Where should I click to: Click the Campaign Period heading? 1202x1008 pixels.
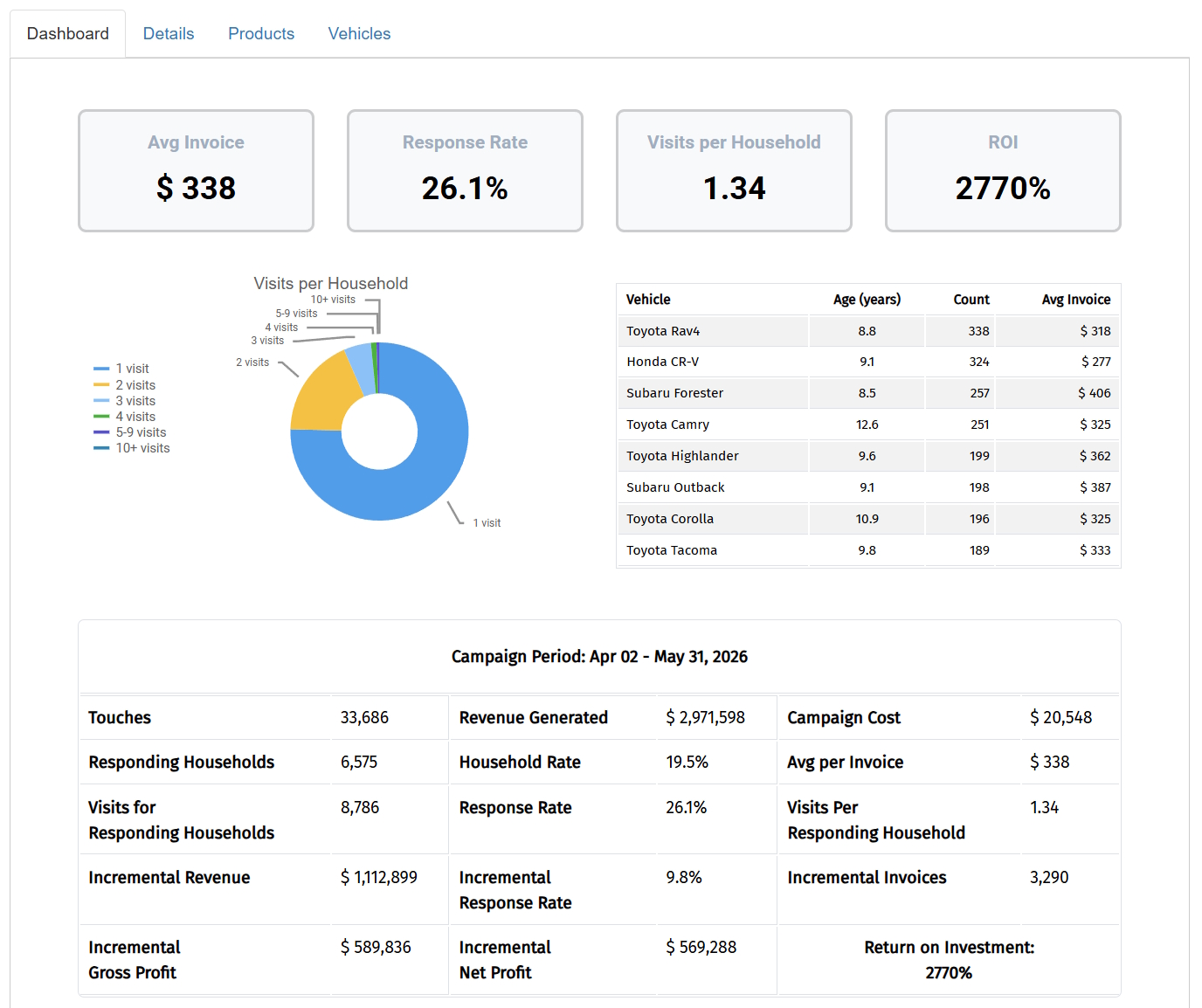599,657
